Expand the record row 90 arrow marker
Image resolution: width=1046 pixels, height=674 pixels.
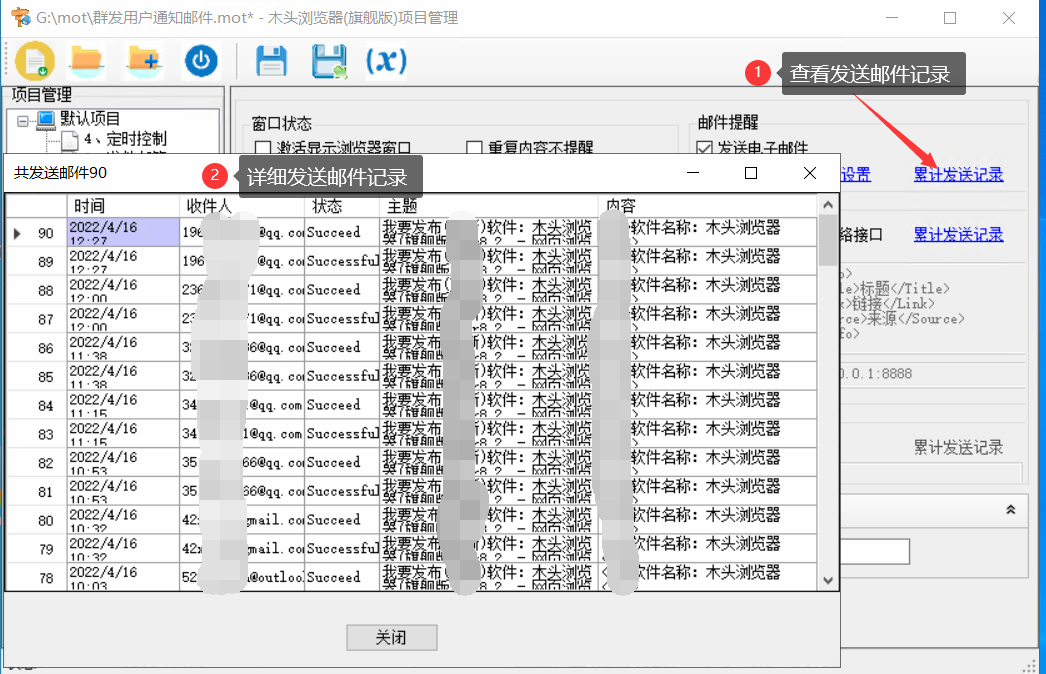pyautogui.click(x=18, y=232)
